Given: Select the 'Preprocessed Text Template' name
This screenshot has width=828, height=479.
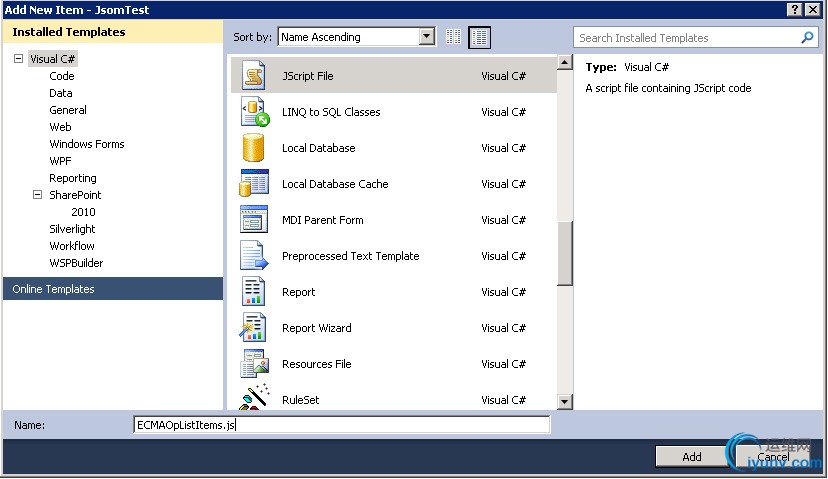Looking at the screenshot, I should click(351, 256).
